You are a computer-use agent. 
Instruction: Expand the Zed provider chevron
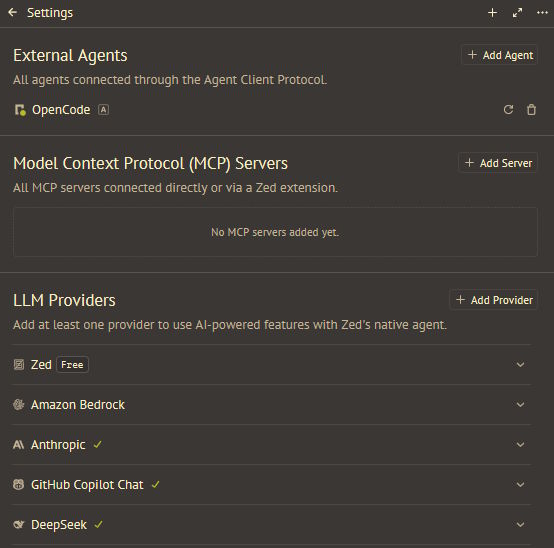[x=520, y=364]
